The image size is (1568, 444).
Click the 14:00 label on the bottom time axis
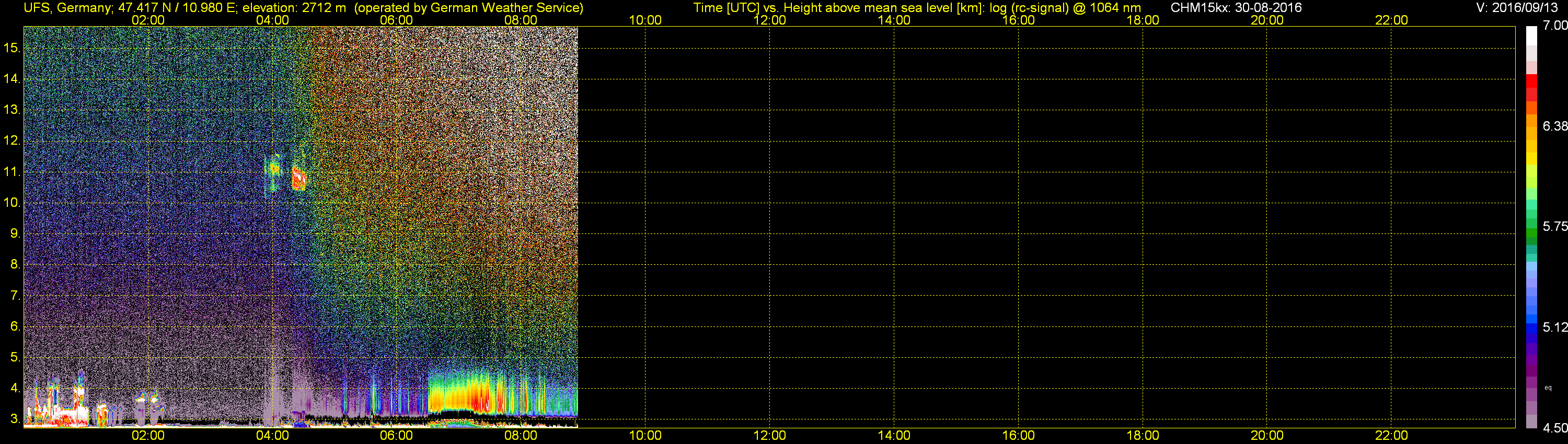pyautogui.click(x=894, y=436)
